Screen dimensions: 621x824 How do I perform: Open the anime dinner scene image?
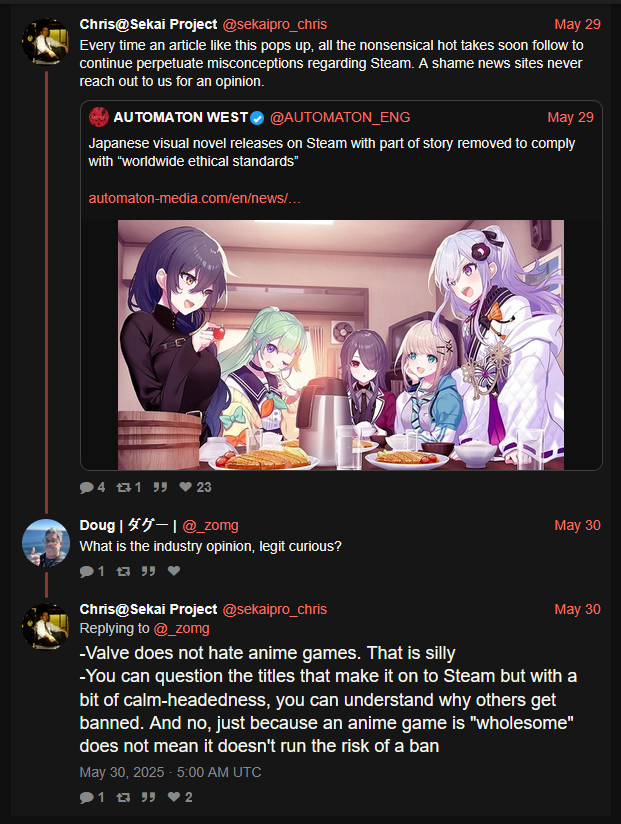[340, 345]
